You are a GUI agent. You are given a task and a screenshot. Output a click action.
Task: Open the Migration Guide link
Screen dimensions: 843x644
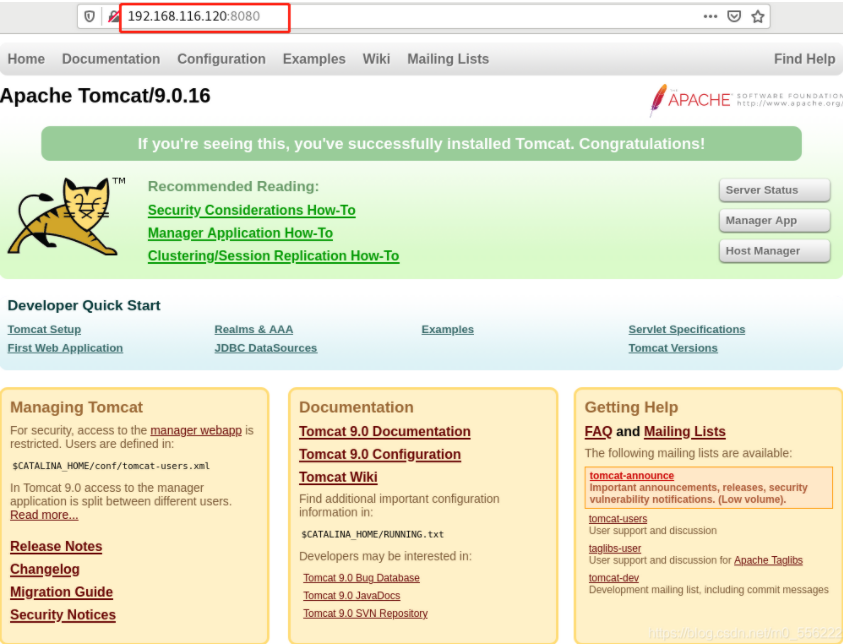coord(61,592)
